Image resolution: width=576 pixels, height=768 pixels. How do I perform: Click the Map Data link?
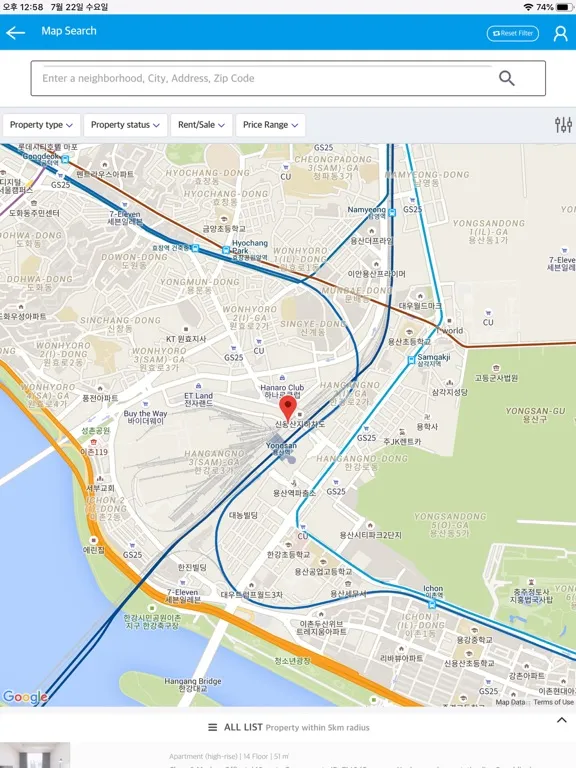(x=510, y=702)
